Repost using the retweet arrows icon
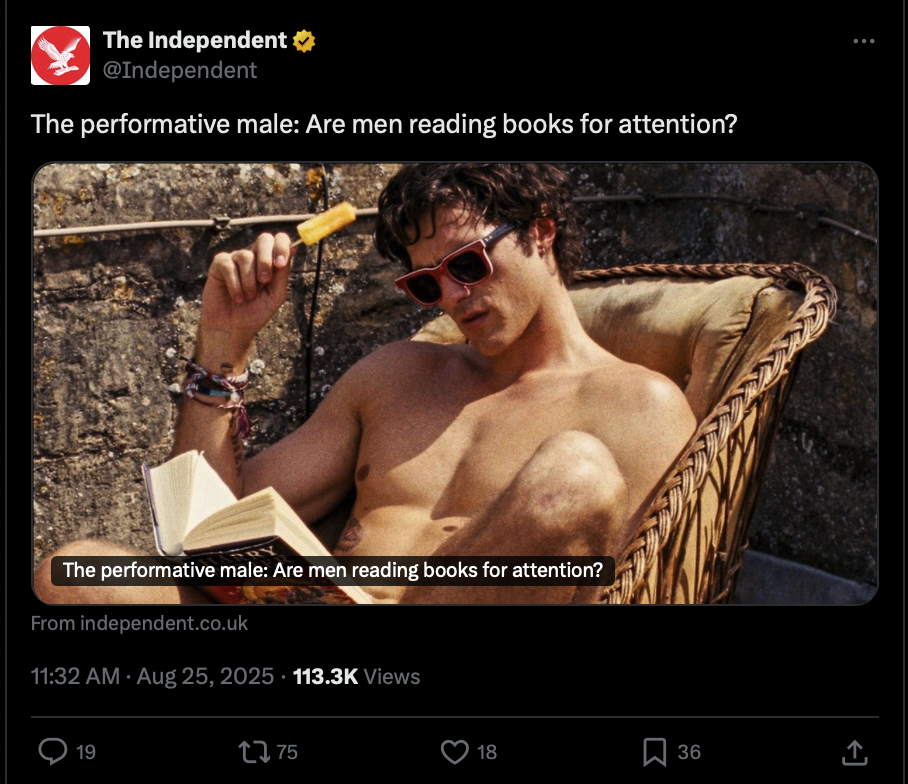This screenshot has height=784, width=908. pyautogui.click(x=254, y=752)
